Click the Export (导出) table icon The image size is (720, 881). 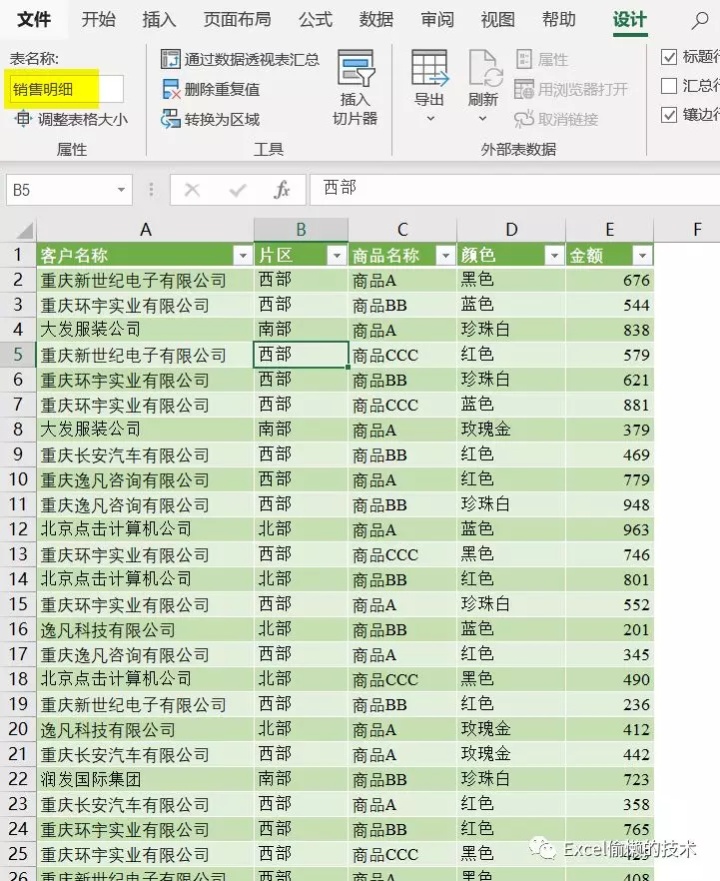(429, 67)
